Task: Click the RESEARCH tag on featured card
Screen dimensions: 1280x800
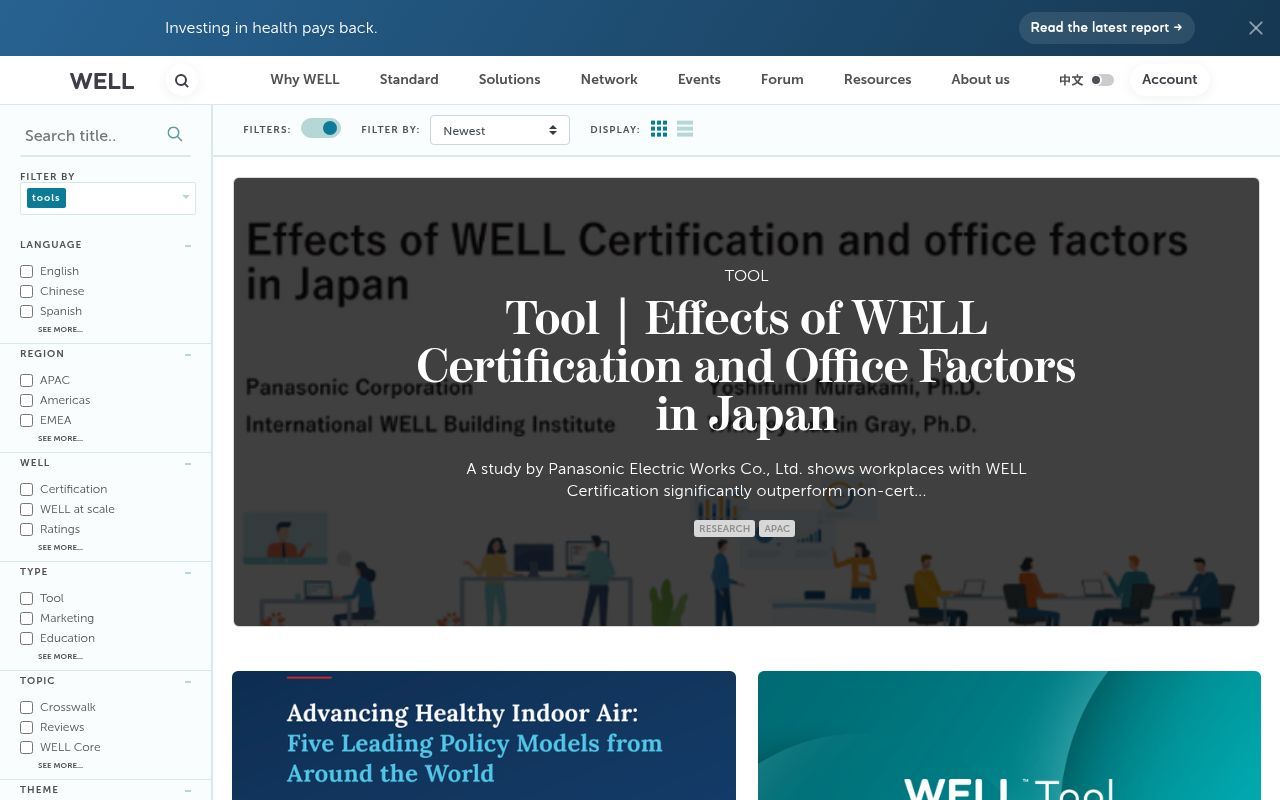Action: [724, 529]
